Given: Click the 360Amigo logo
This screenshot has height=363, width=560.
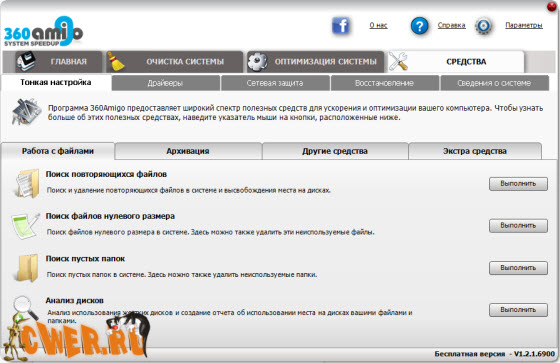Looking at the screenshot, I should [x=43, y=32].
